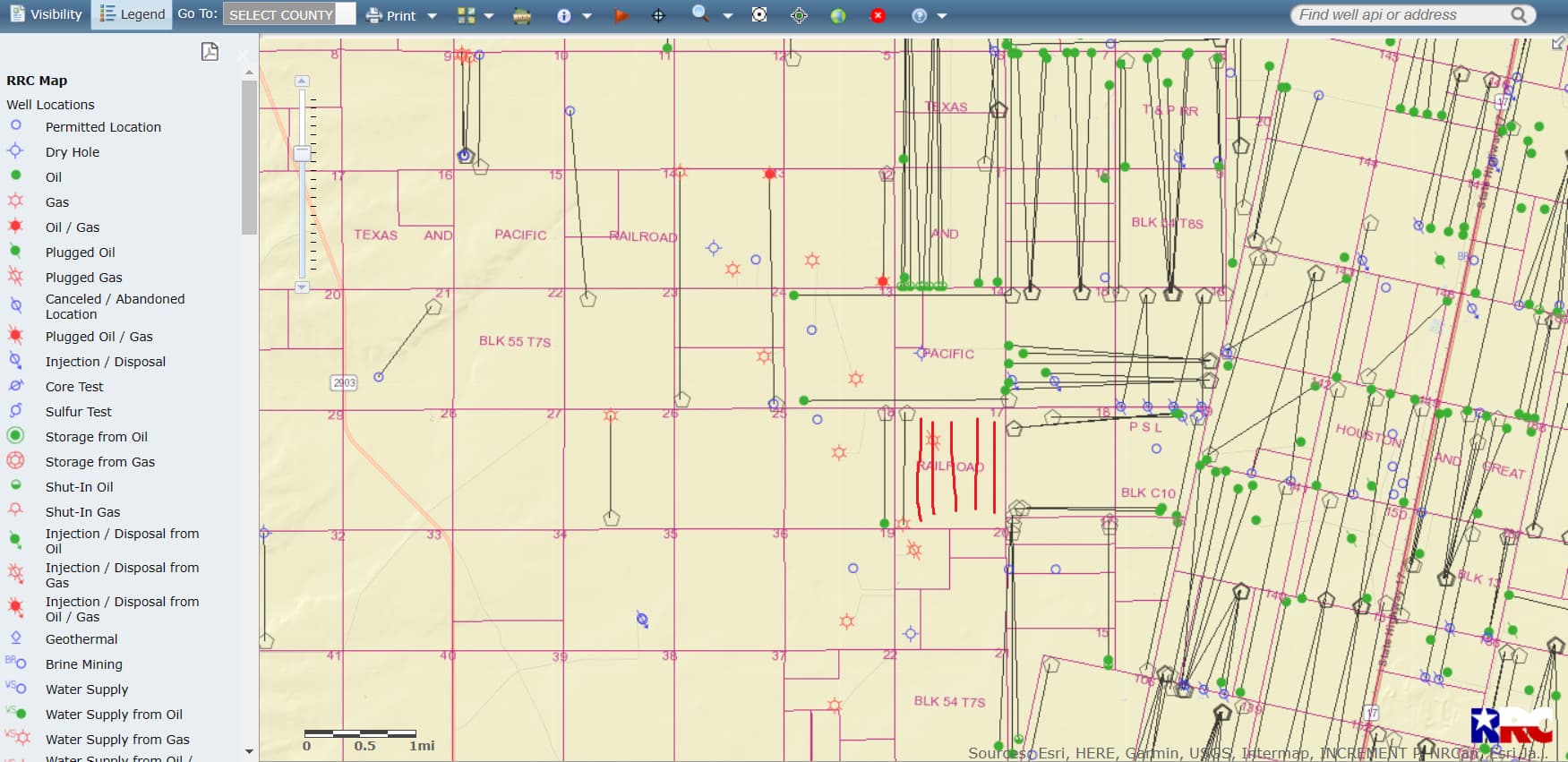Click the 'Well Locations' legend label
The height and width of the screenshot is (762, 1568).
50,105
